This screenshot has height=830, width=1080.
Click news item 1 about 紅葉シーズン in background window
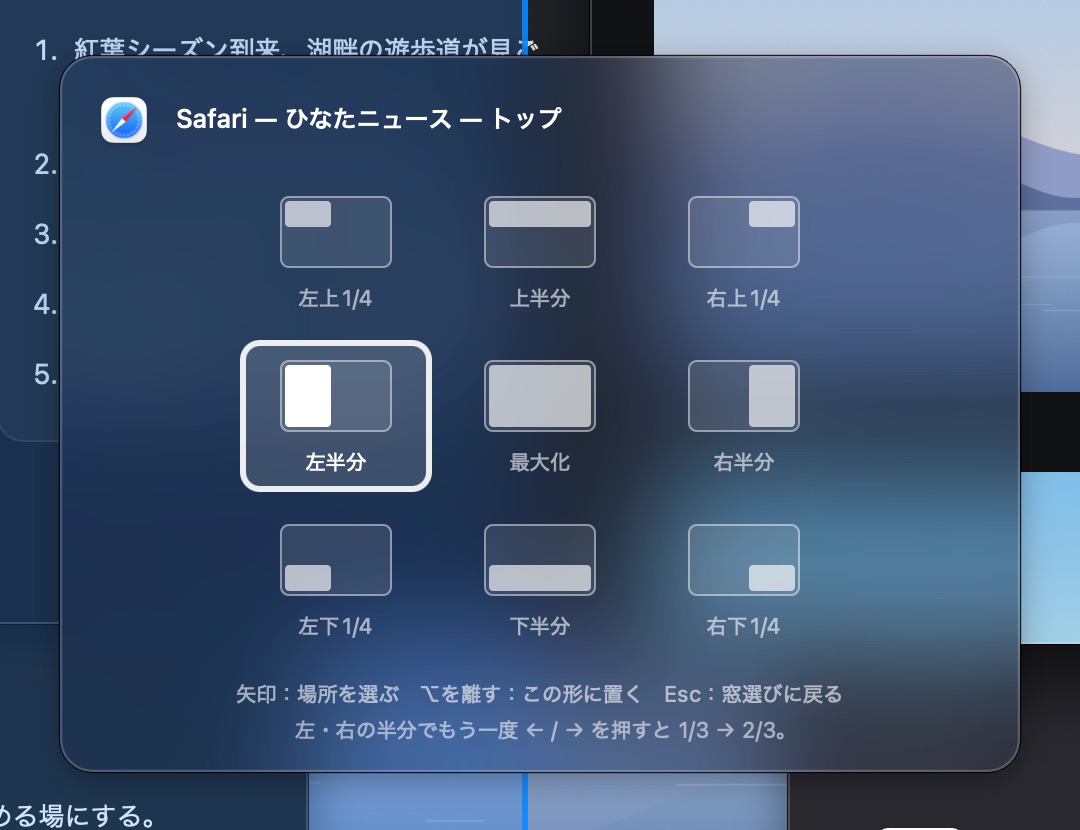pos(286,48)
